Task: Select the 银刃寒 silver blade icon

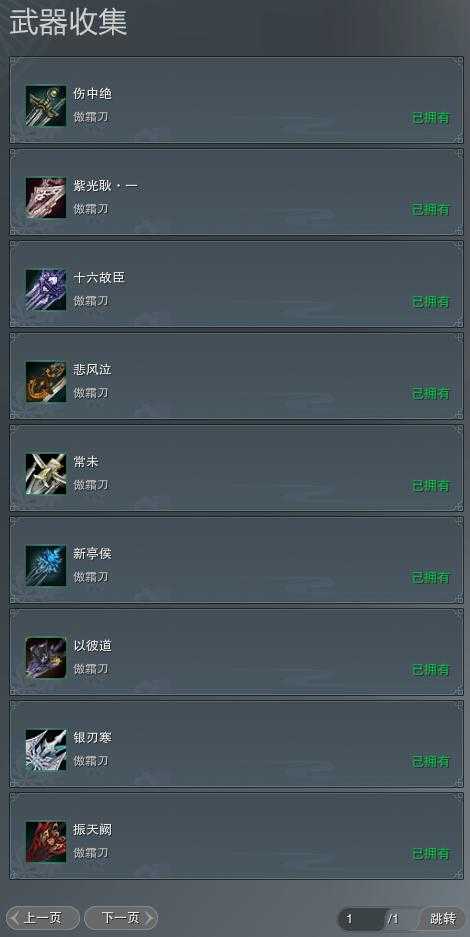Action: tap(46, 750)
